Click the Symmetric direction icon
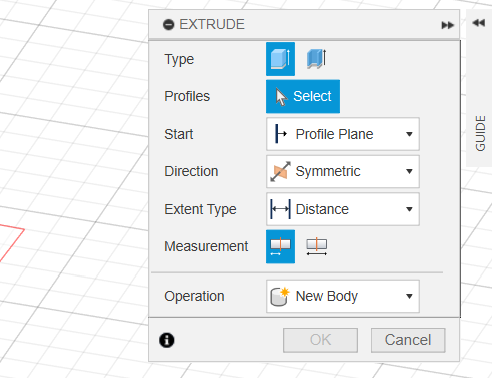 coord(280,172)
